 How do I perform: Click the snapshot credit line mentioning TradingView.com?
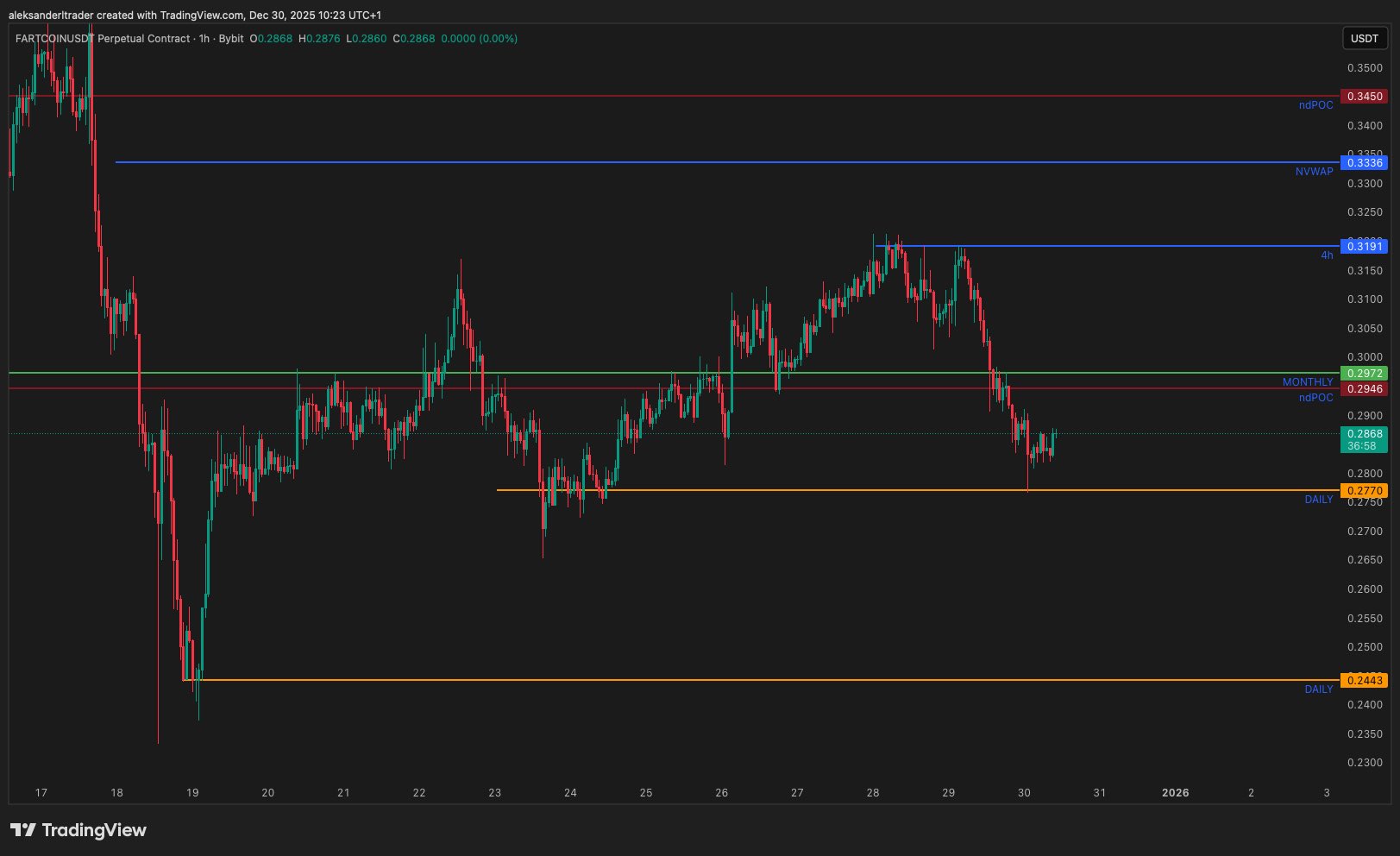(195, 16)
